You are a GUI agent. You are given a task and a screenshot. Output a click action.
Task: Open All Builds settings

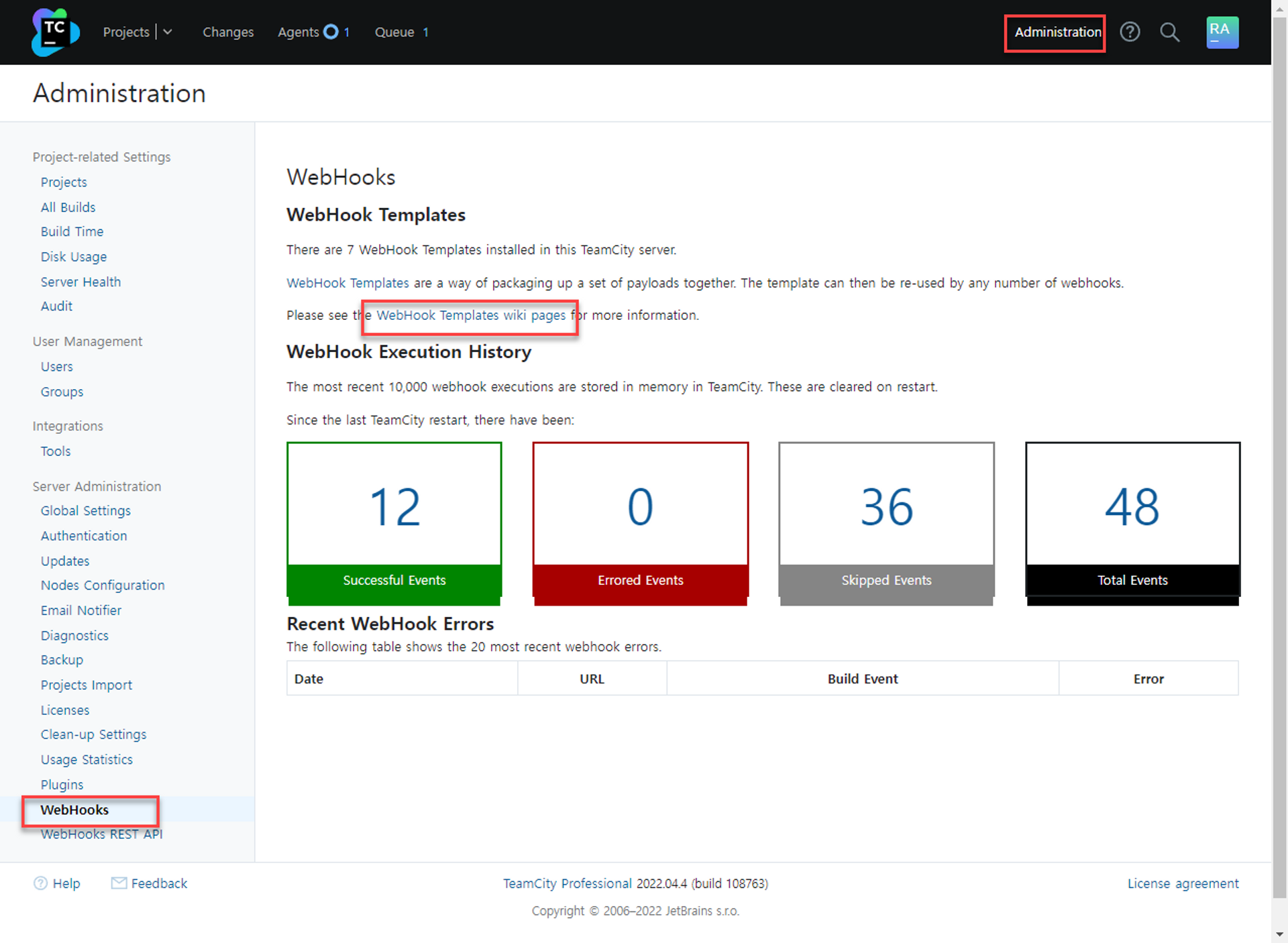68,207
